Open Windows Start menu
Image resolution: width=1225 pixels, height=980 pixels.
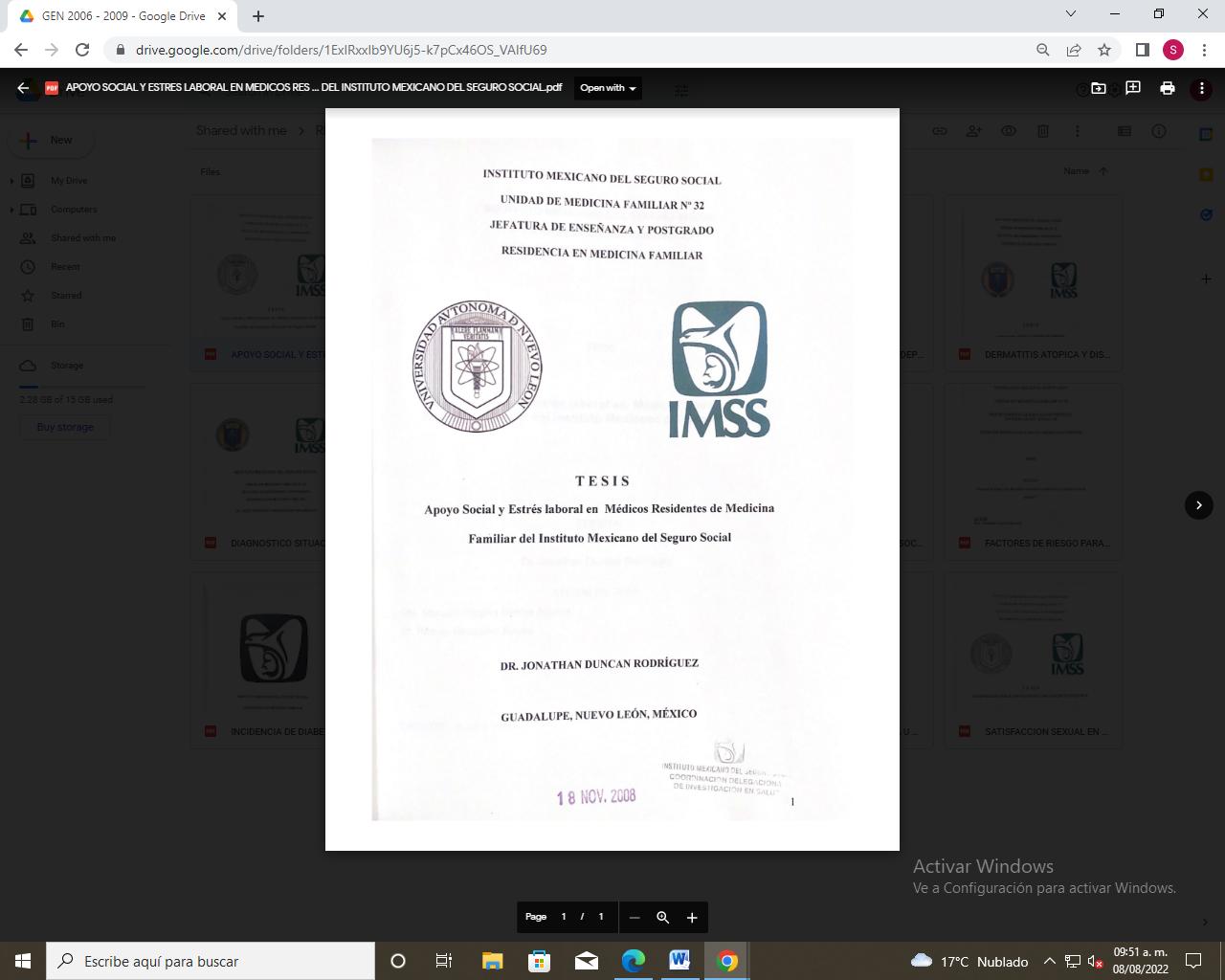(x=23, y=961)
